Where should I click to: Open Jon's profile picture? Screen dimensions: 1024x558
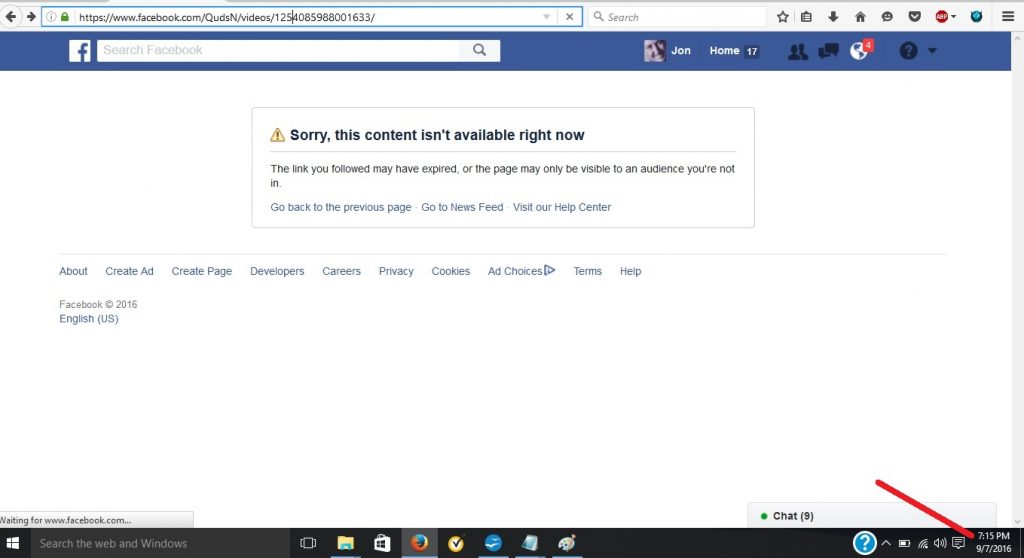654,50
